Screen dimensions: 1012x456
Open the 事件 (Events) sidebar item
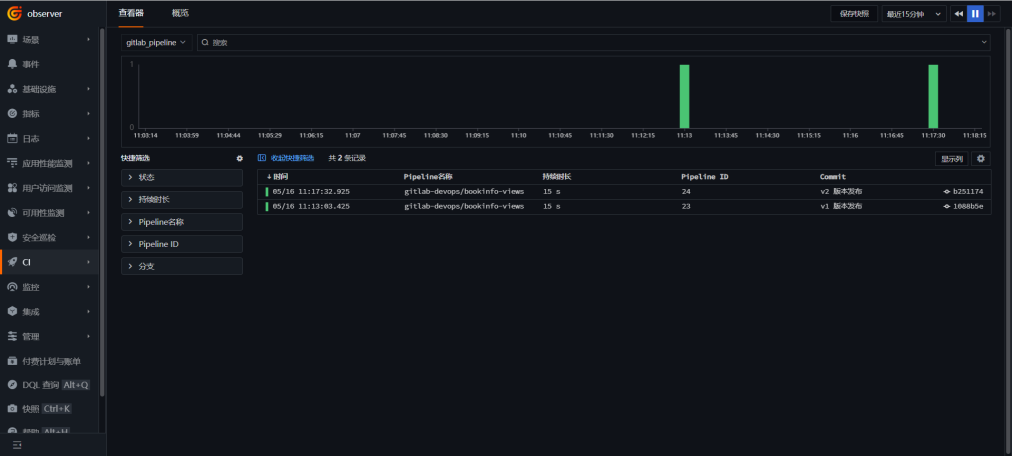[x=30, y=64]
